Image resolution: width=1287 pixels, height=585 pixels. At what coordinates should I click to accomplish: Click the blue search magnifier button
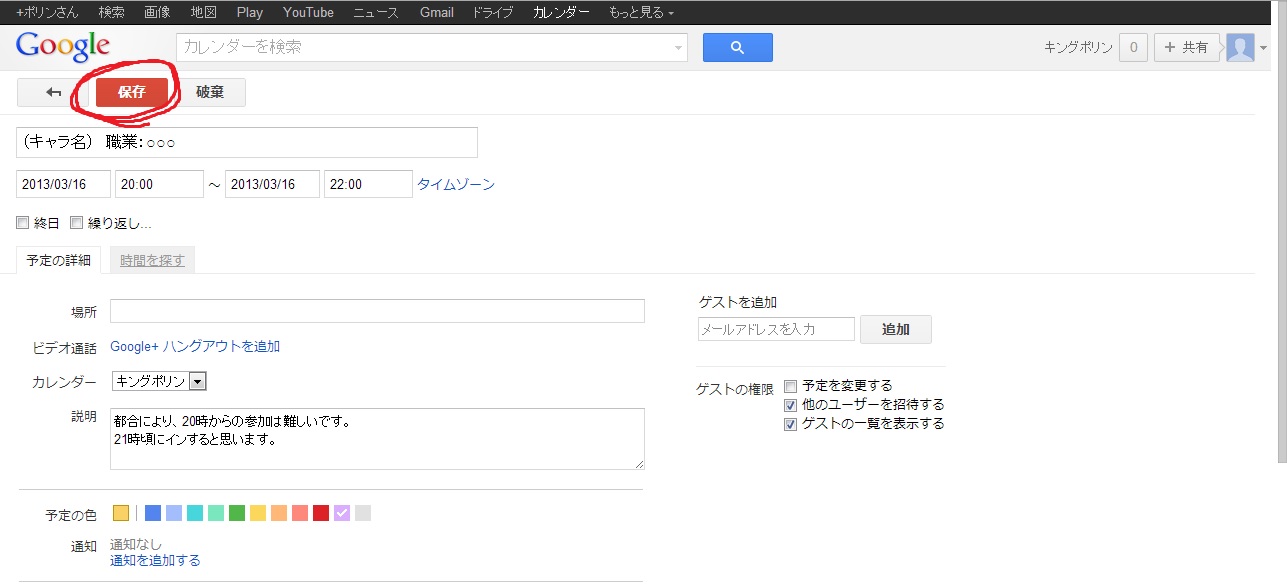click(x=737, y=47)
